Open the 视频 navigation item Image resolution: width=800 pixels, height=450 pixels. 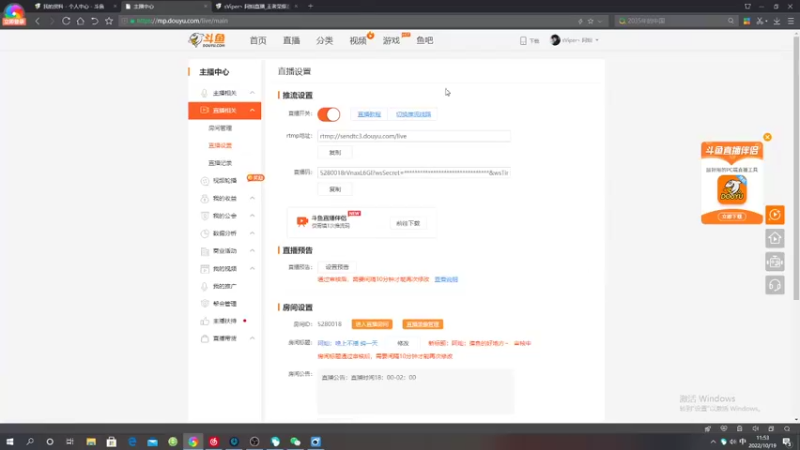(358, 40)
